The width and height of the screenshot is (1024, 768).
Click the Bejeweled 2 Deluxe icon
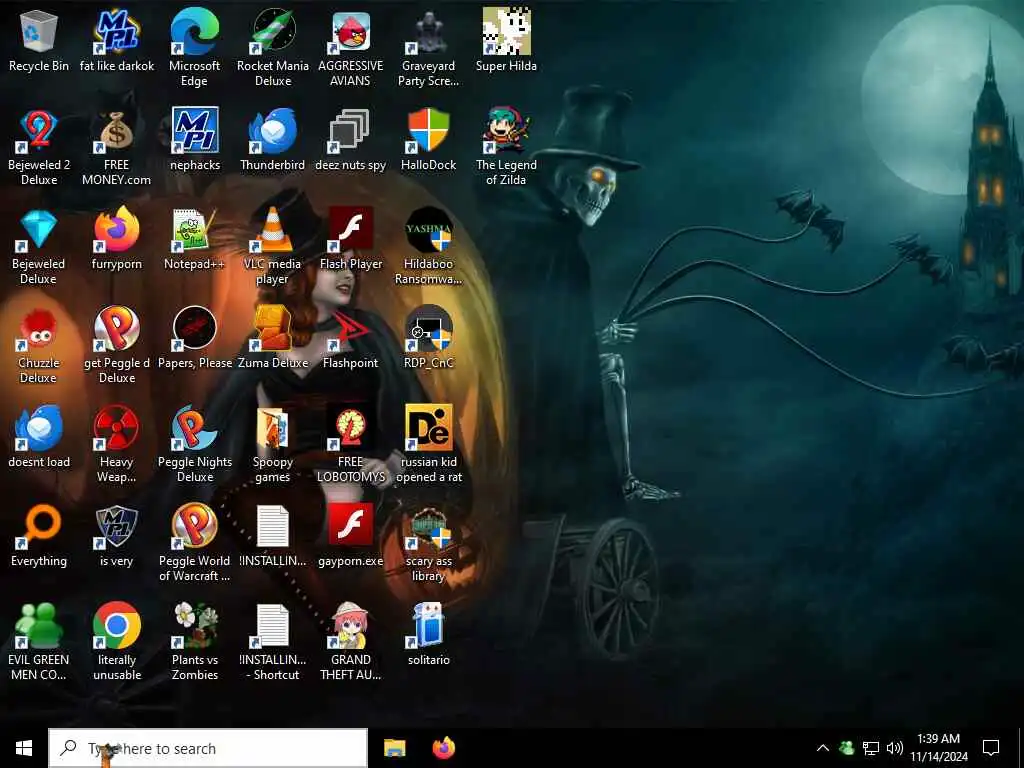click(39, 131)
